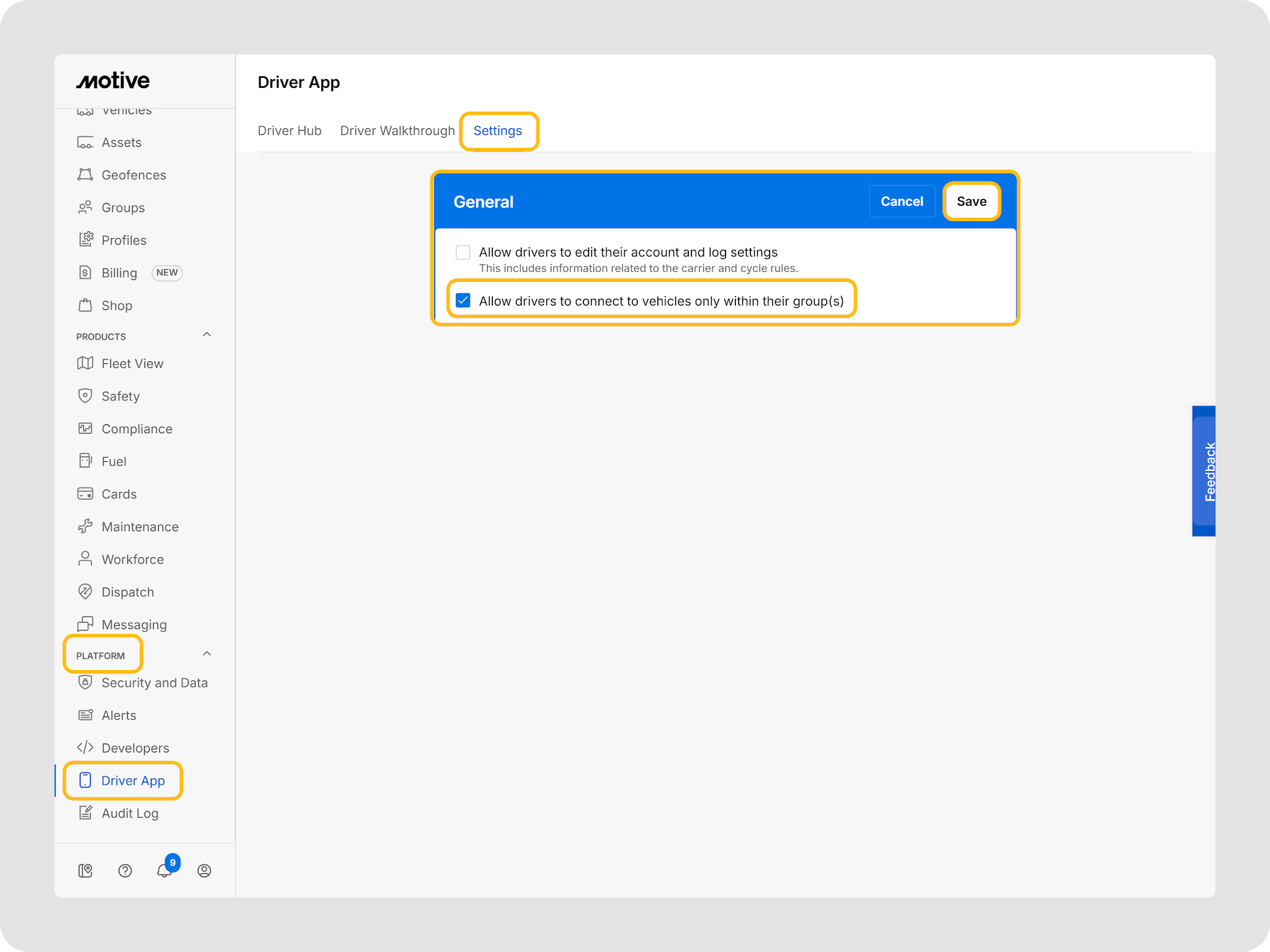Click the Dispatch sidebar icon
Screen dimensions: 1270x952
86,592
